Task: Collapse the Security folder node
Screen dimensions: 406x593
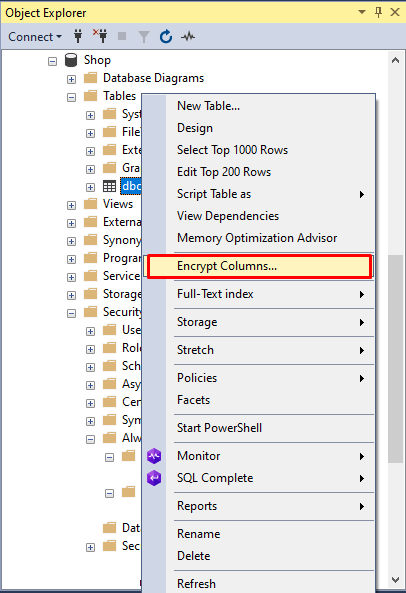Action: [x=71, y=313]
